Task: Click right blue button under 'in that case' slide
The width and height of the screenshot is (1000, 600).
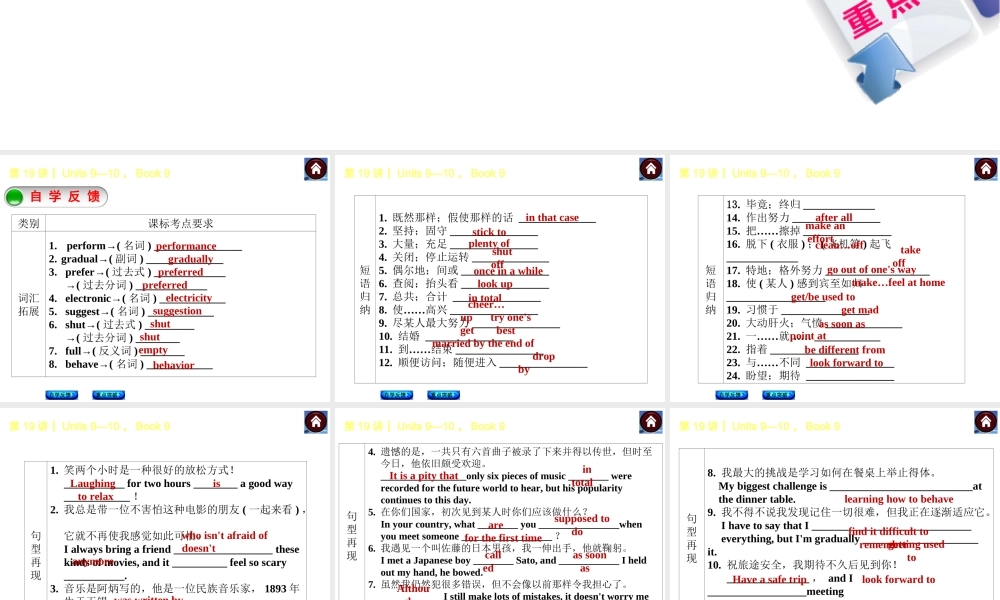Action: coord(444,394)
